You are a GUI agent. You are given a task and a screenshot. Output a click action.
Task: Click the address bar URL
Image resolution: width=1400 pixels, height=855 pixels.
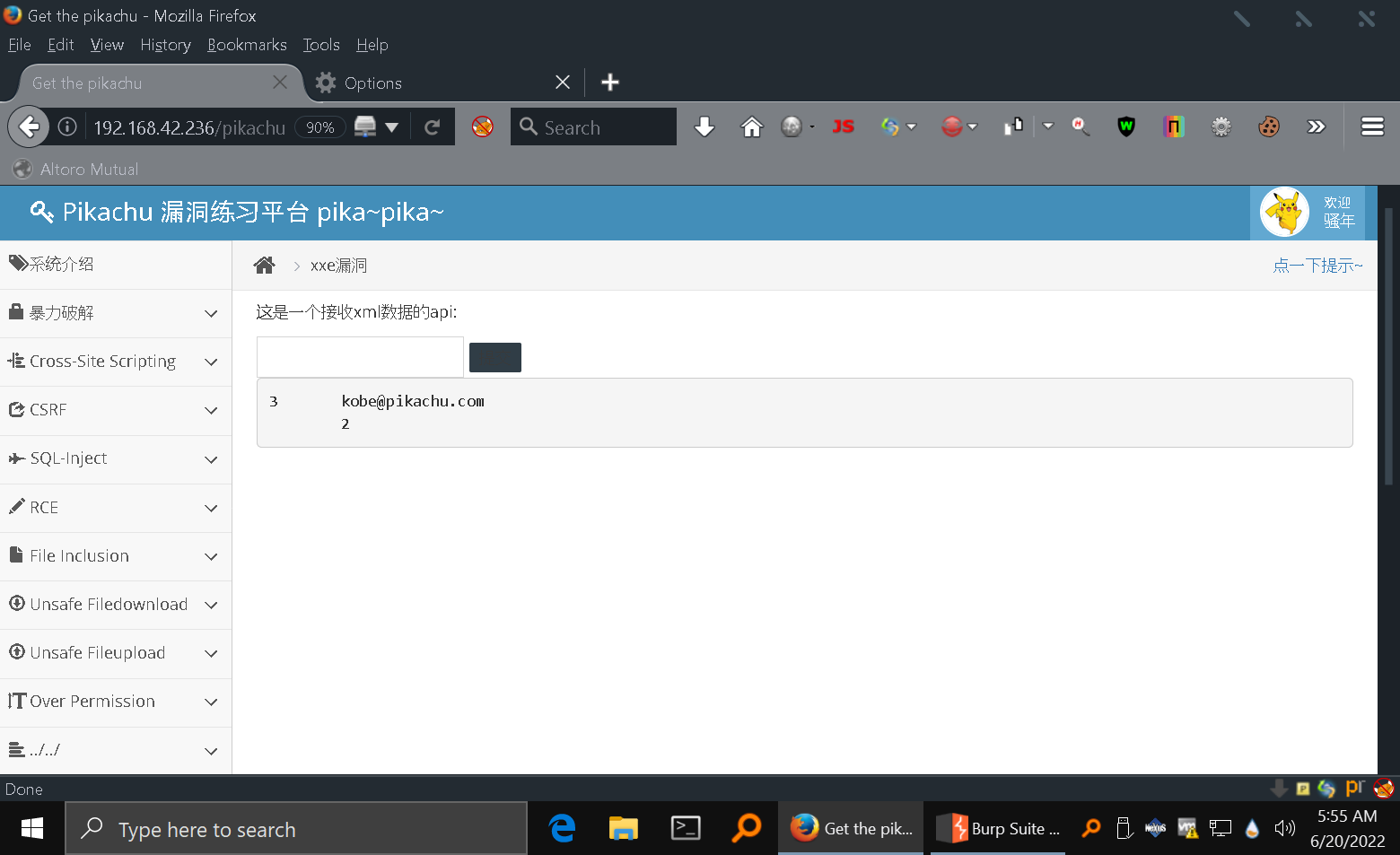point(189,127)
